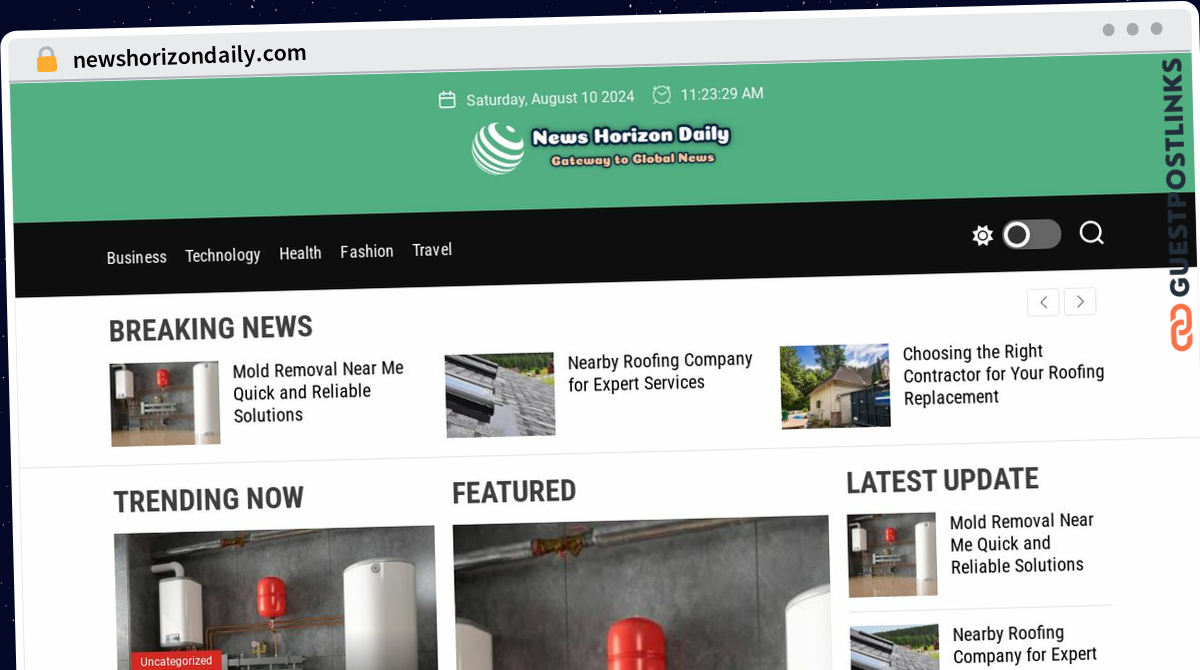The height and width of the screenshot is (670, 1200).
Task: Click the date 'Saturday, August 10 2024'
Action: click(x=550, y=98)
